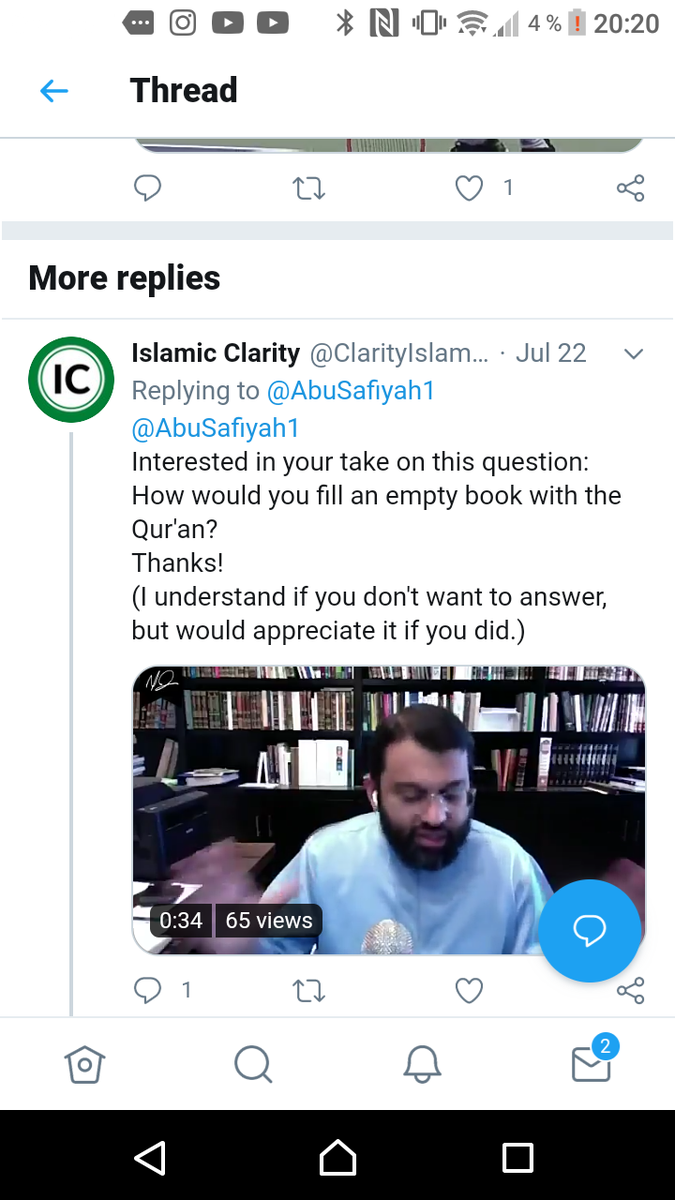This screenshot has width=675, height=1200.
Task: Go back using the blue arrow
Action: point(54,91)
